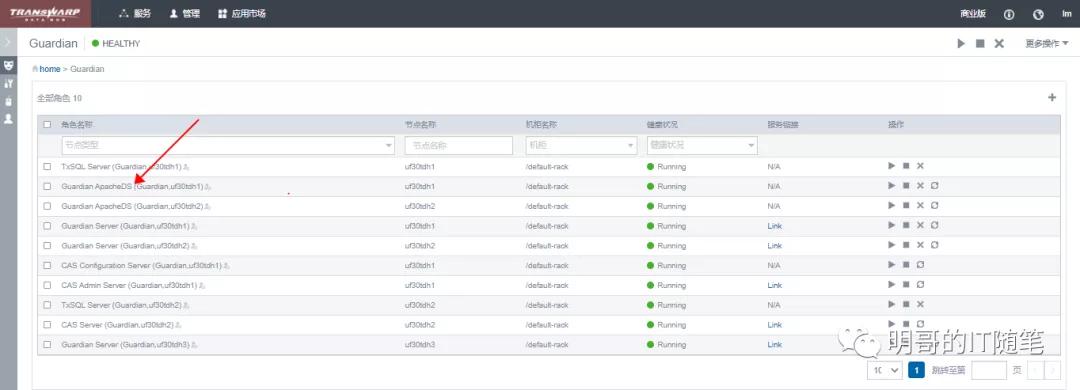Open the 更多操作 more actions dropdown

[x=1046, y=43]
